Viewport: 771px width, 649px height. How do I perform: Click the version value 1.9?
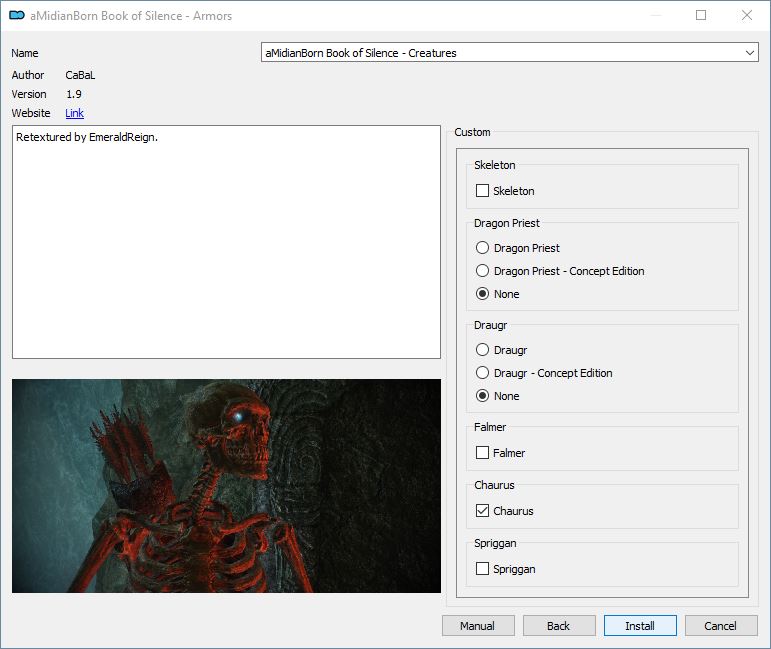tap(74, 94)
